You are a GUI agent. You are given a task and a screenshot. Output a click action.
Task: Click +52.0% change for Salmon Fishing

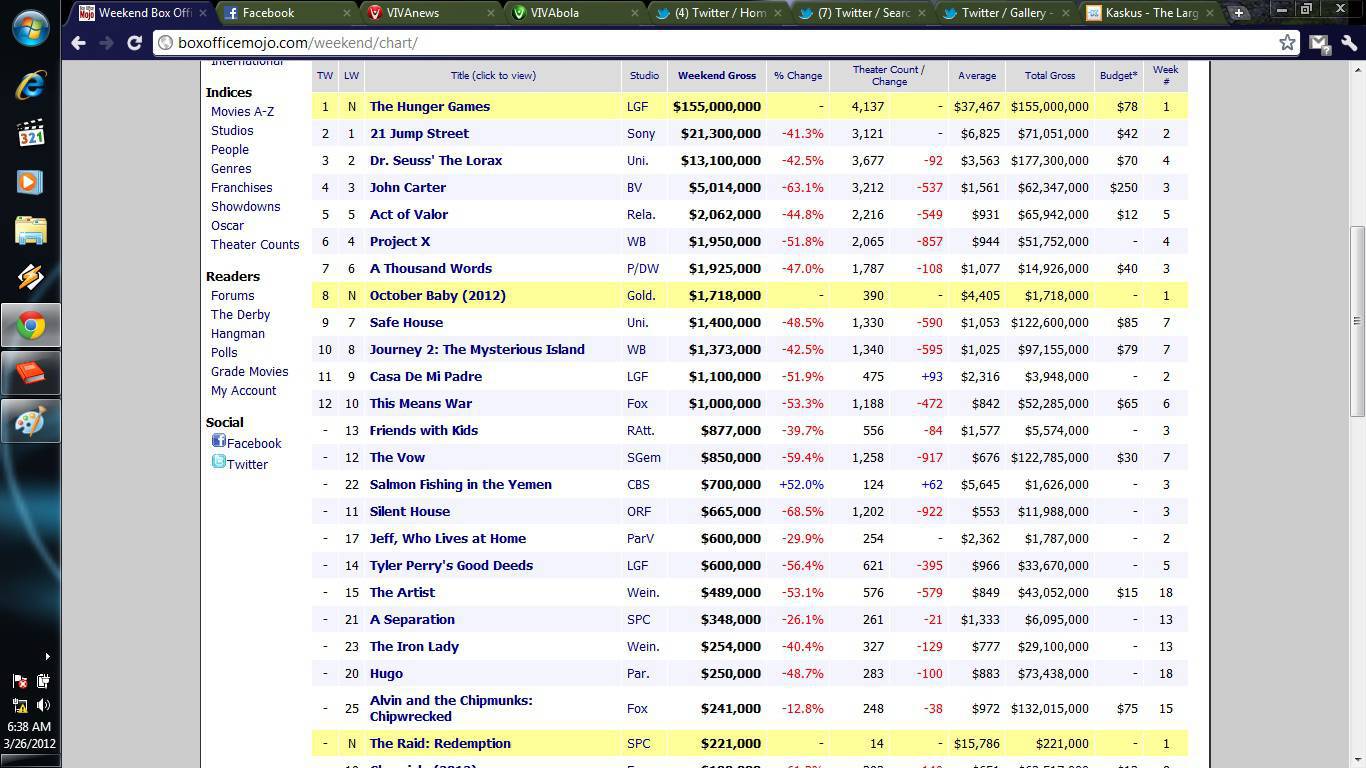tap(801, 484)
